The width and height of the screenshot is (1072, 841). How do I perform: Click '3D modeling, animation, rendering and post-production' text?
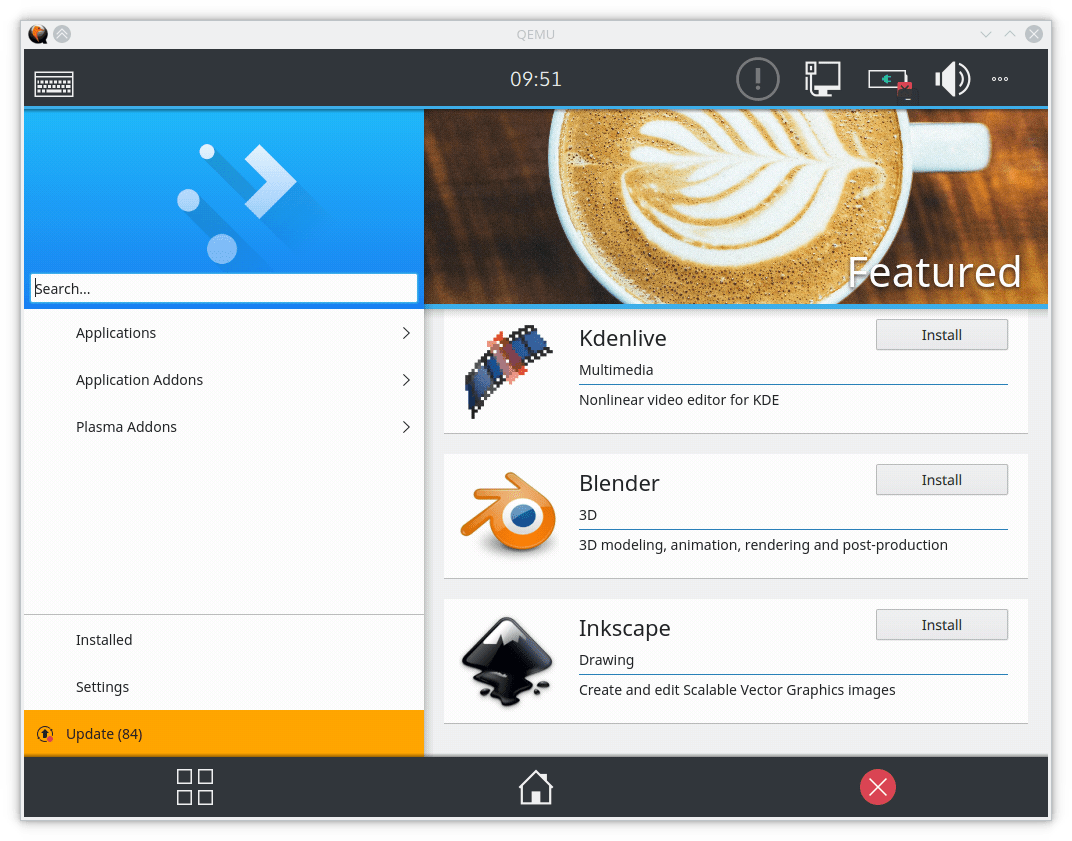click(763, 545)
